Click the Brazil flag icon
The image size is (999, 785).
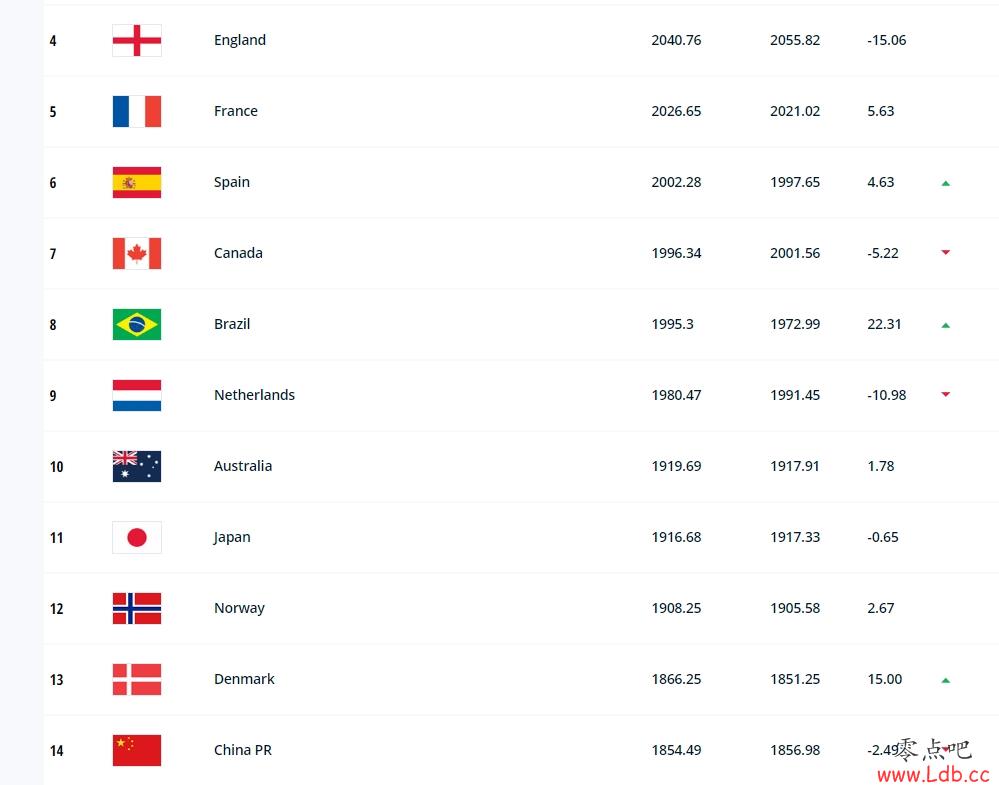(x=137, y=324)
